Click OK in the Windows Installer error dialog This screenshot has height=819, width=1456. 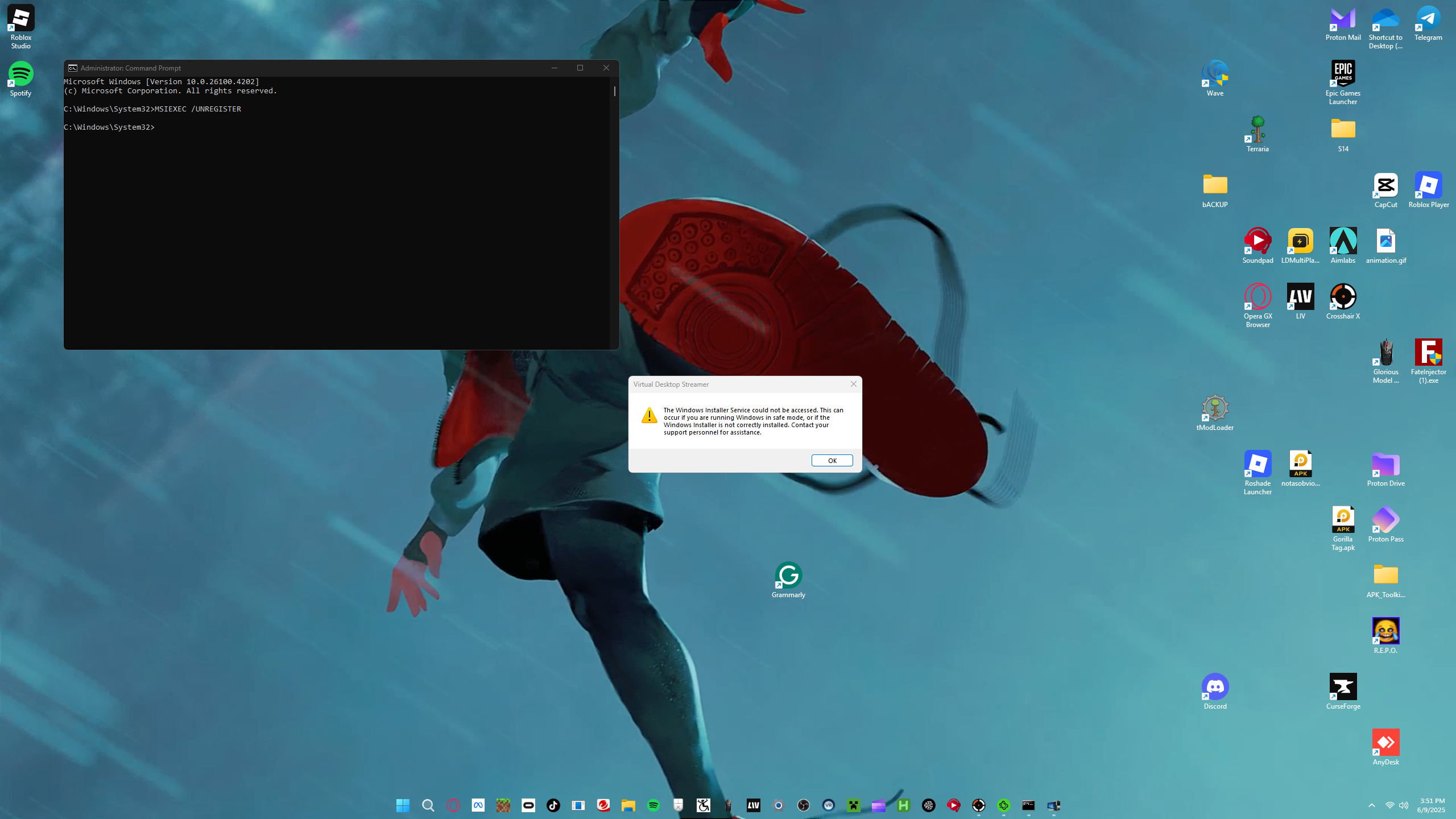click(x=832, y=460)
